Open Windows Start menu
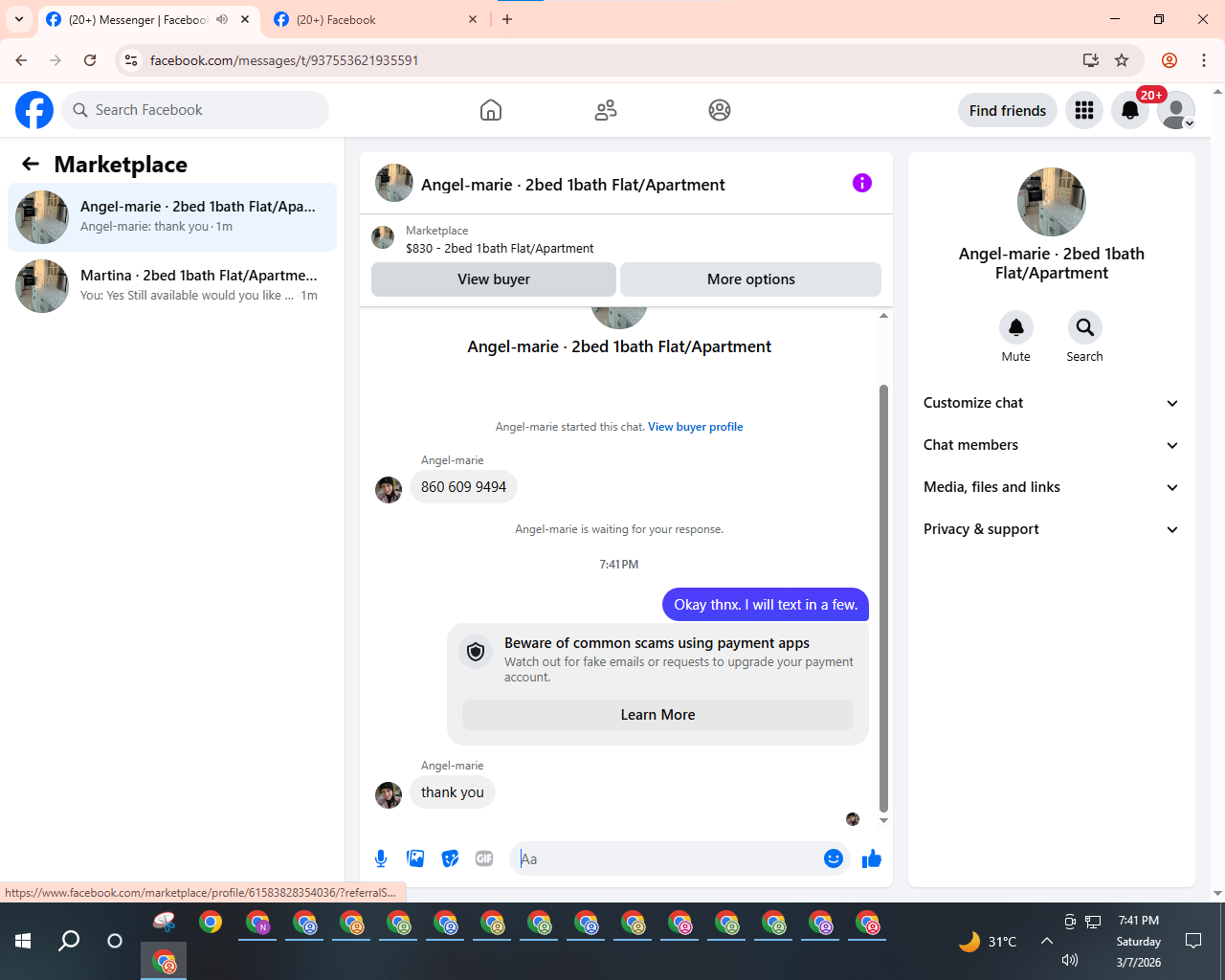Viewport: 1225px width, 980px height. pos(23,941)
